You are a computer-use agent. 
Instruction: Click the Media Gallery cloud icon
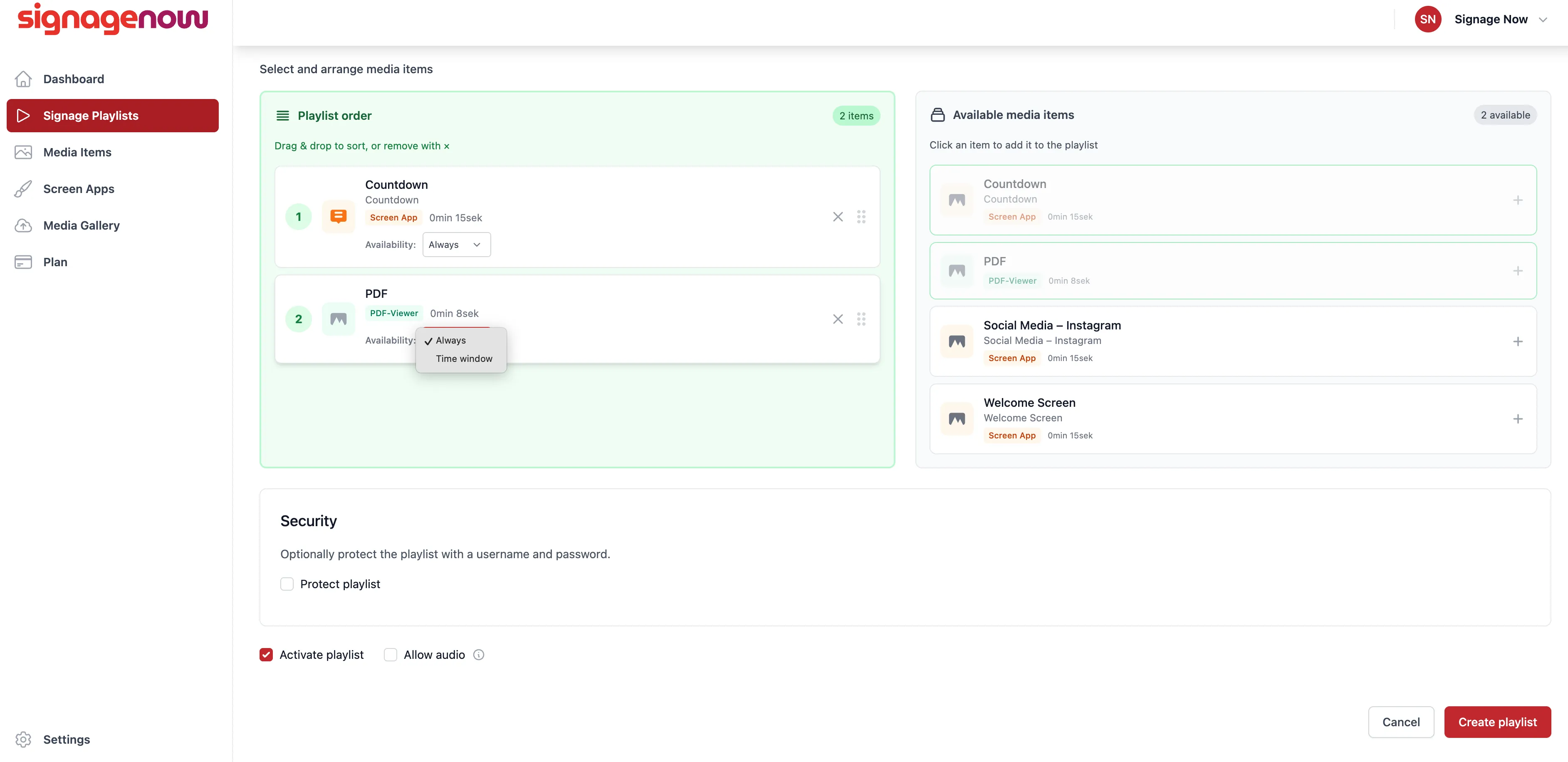(x=23, y=225)
